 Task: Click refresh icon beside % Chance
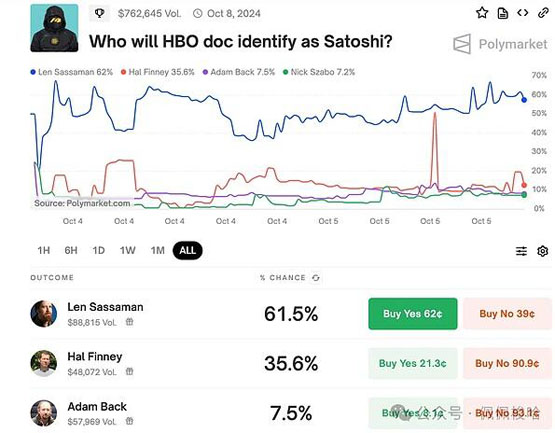[x=316, y=278]
